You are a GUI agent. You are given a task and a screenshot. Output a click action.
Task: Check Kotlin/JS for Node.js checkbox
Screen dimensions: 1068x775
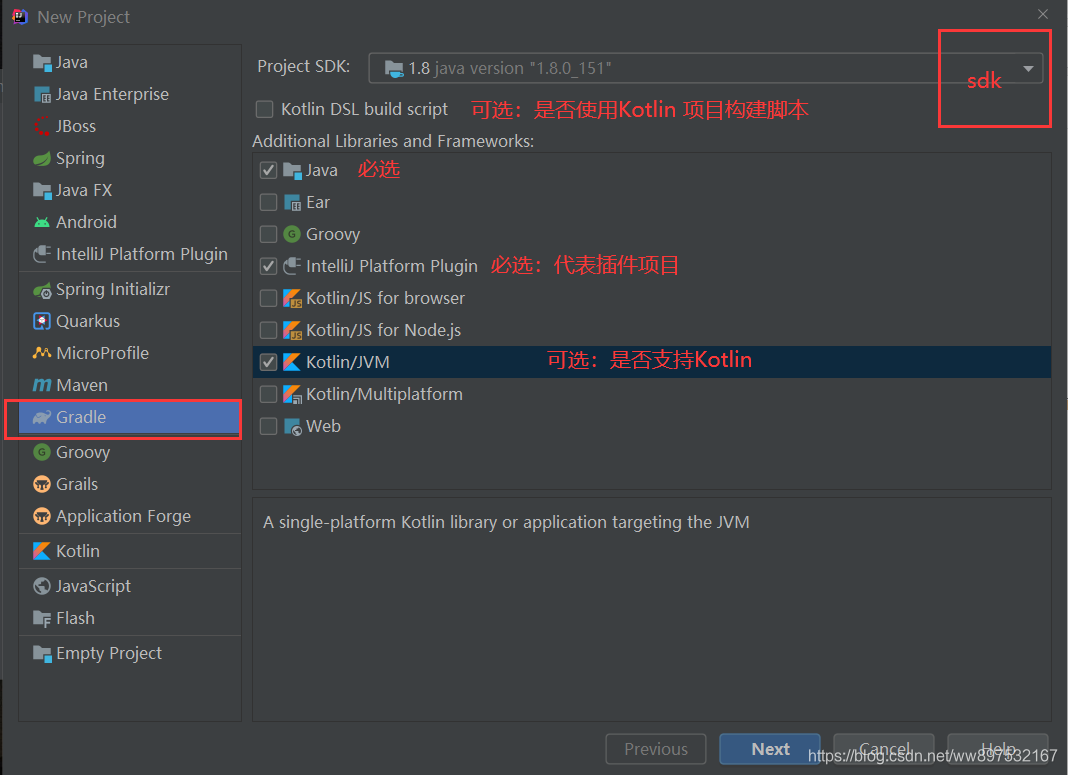point(268,330)
